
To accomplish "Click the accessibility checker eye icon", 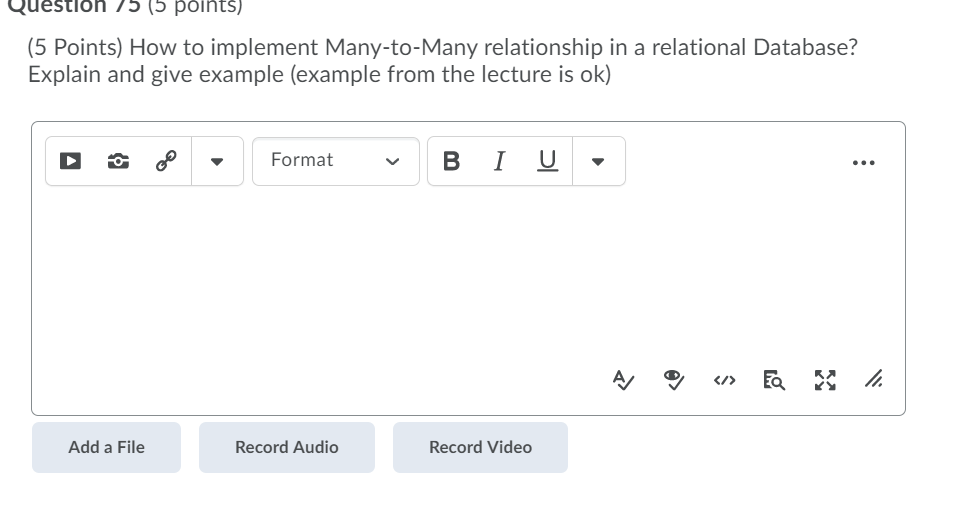I will (674, 381).
